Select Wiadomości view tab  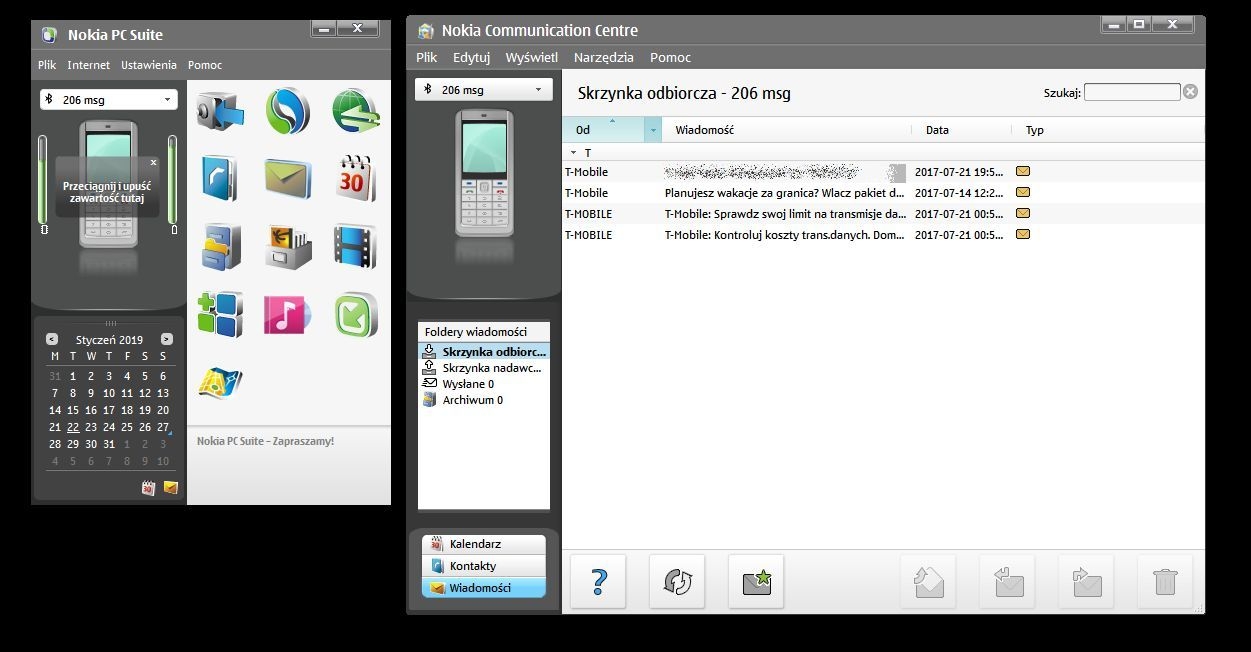click(x=484, y=588)
